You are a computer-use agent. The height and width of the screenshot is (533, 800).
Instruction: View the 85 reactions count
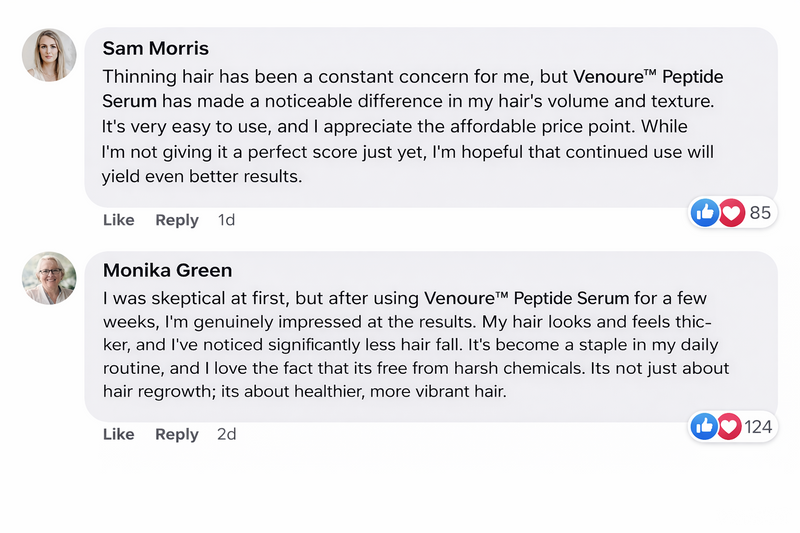(760, 212)
